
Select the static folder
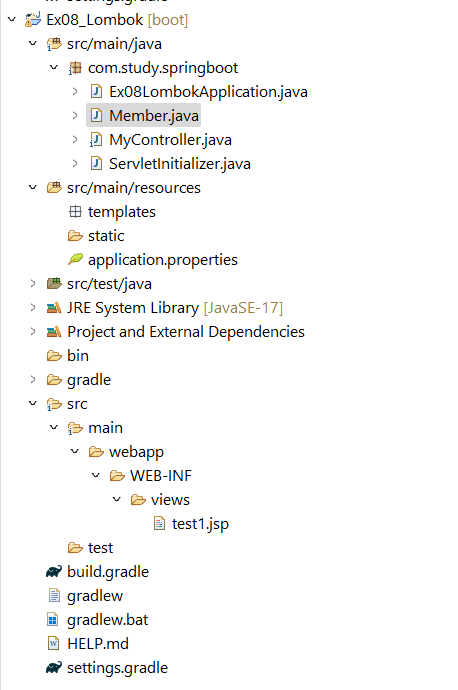(x=106, y=236)
